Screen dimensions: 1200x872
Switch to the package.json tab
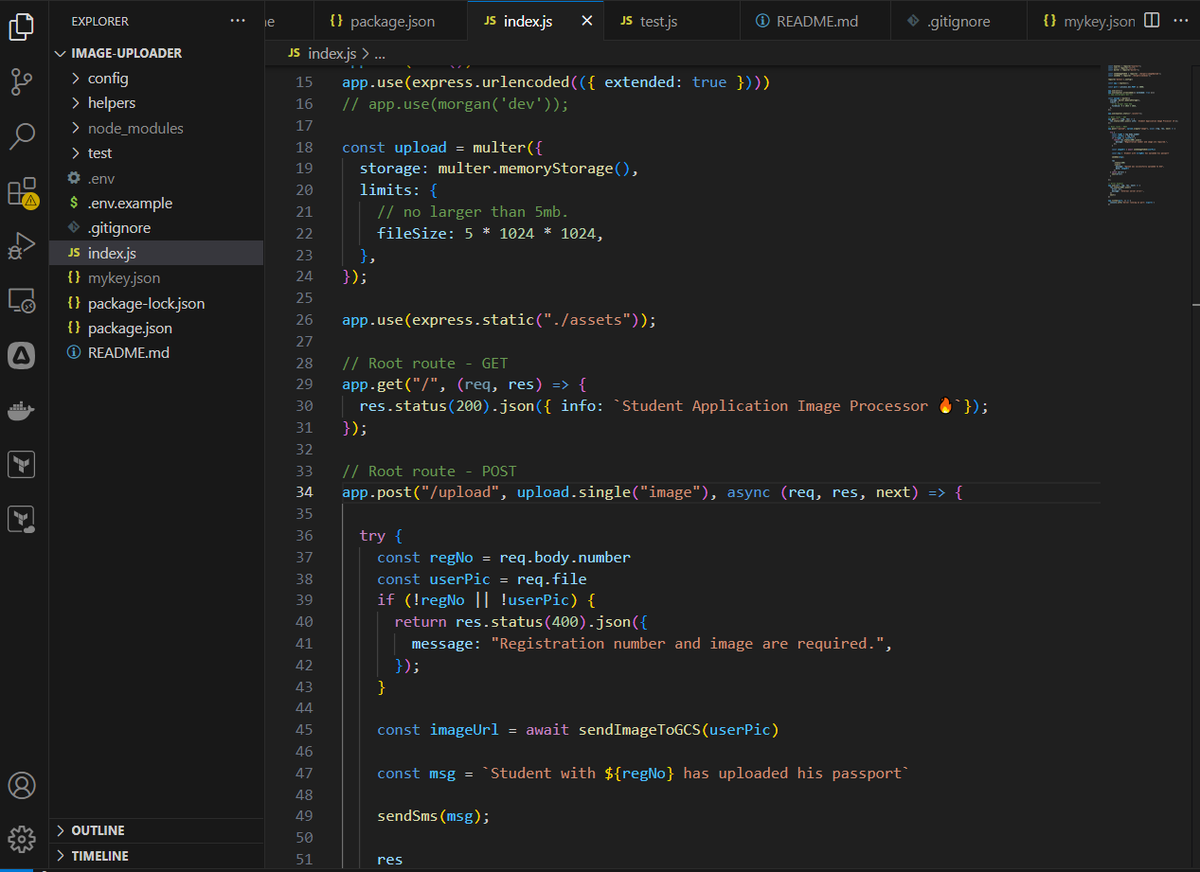[x=389, y=21]
